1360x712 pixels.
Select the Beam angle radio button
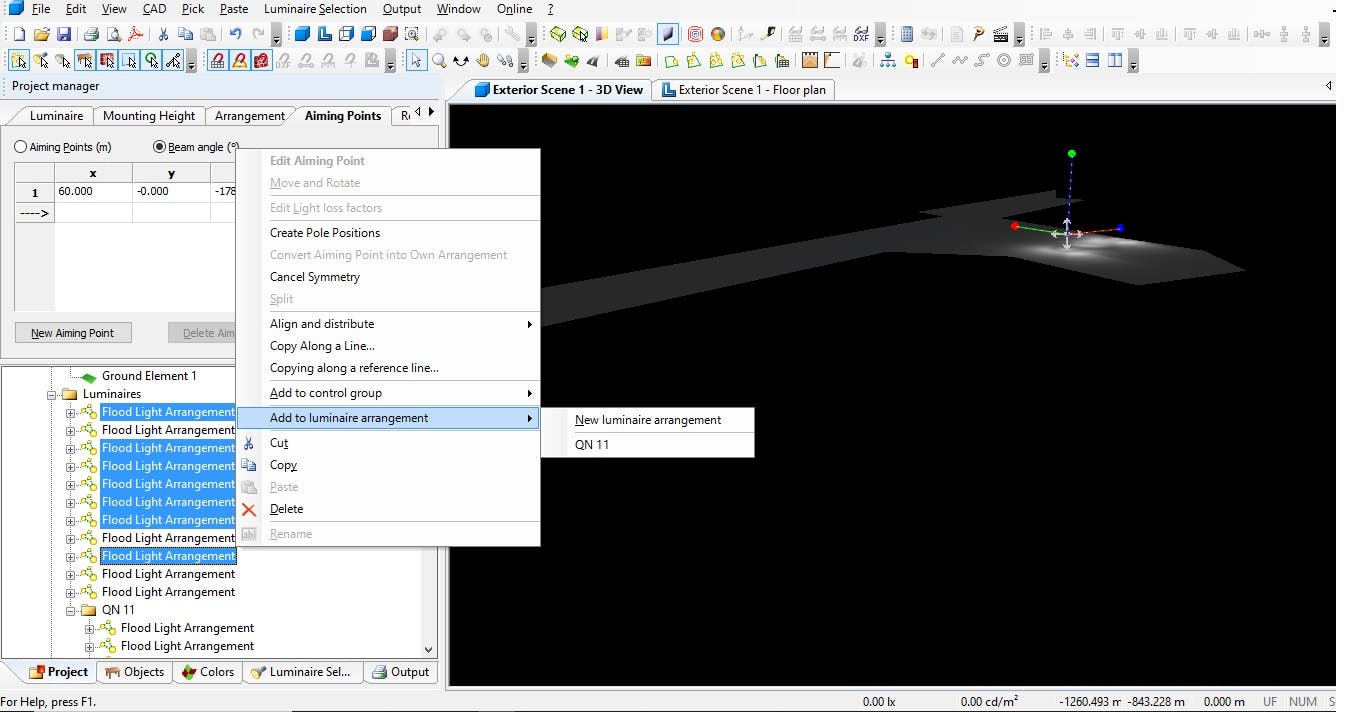(x=159, y=147)
